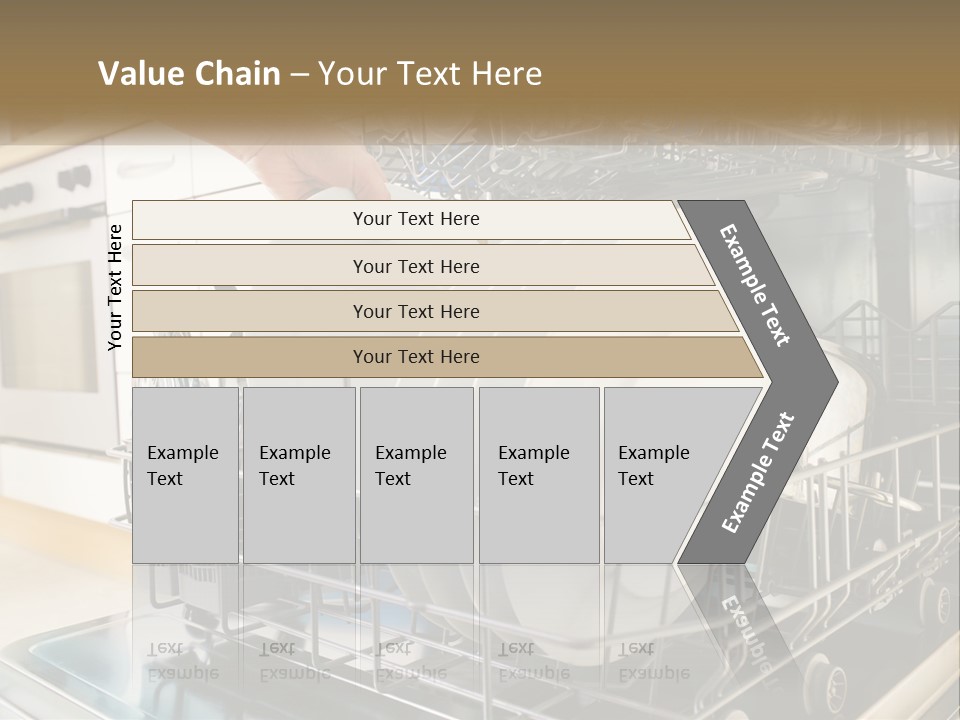Click the mirrored reflection under the first box
Image resolution: width=960 pixels, height=720 pixels.
183,661
